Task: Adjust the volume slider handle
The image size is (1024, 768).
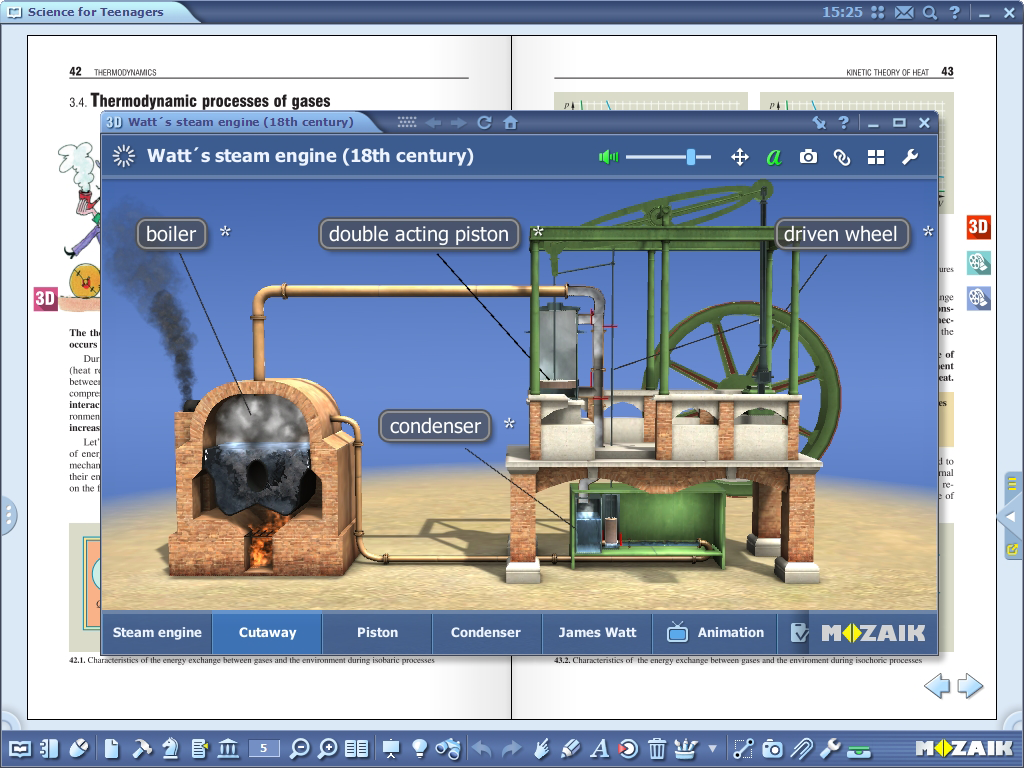Action: pos(690,157)
